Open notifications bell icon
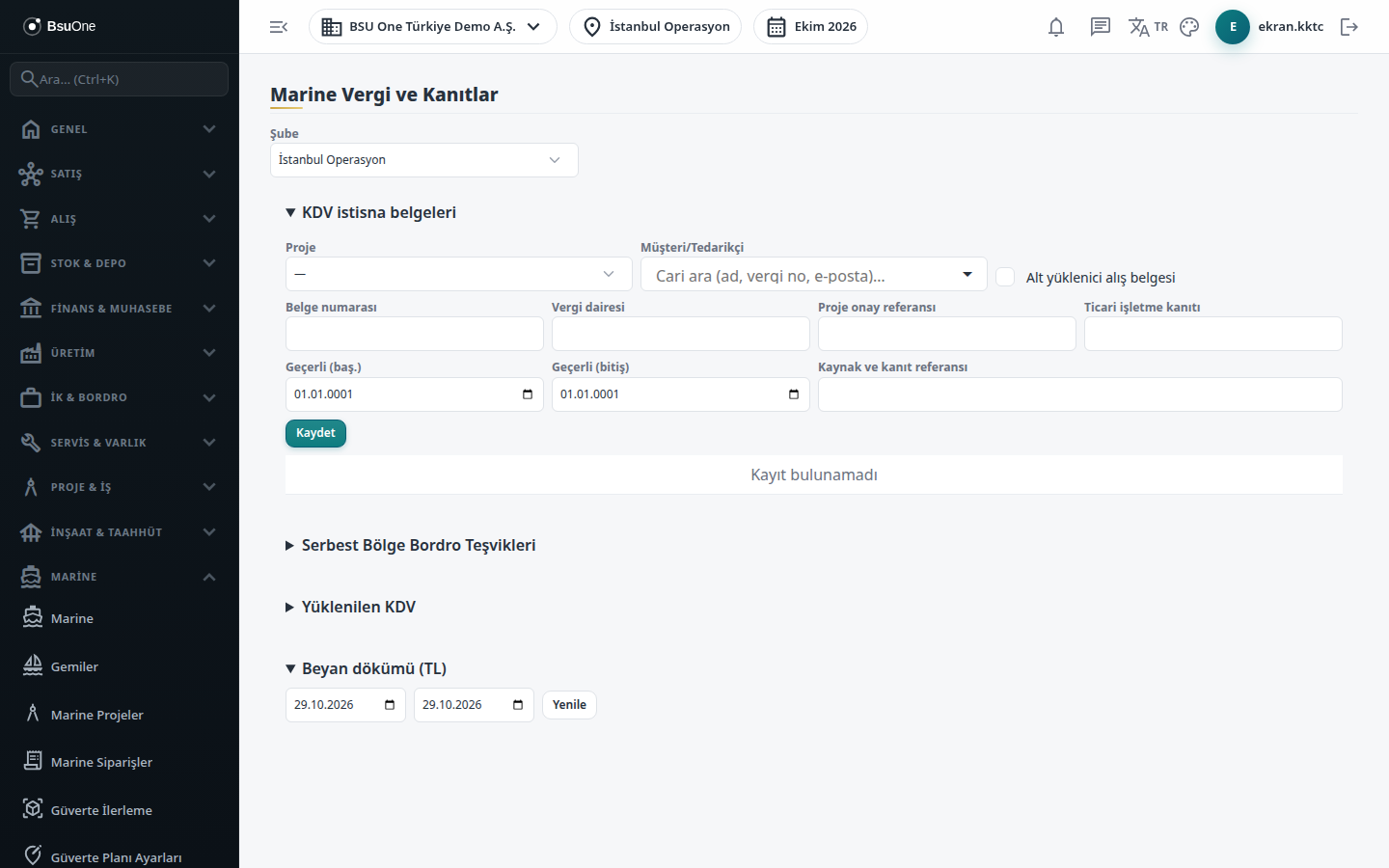 [x=1056, y=27]
